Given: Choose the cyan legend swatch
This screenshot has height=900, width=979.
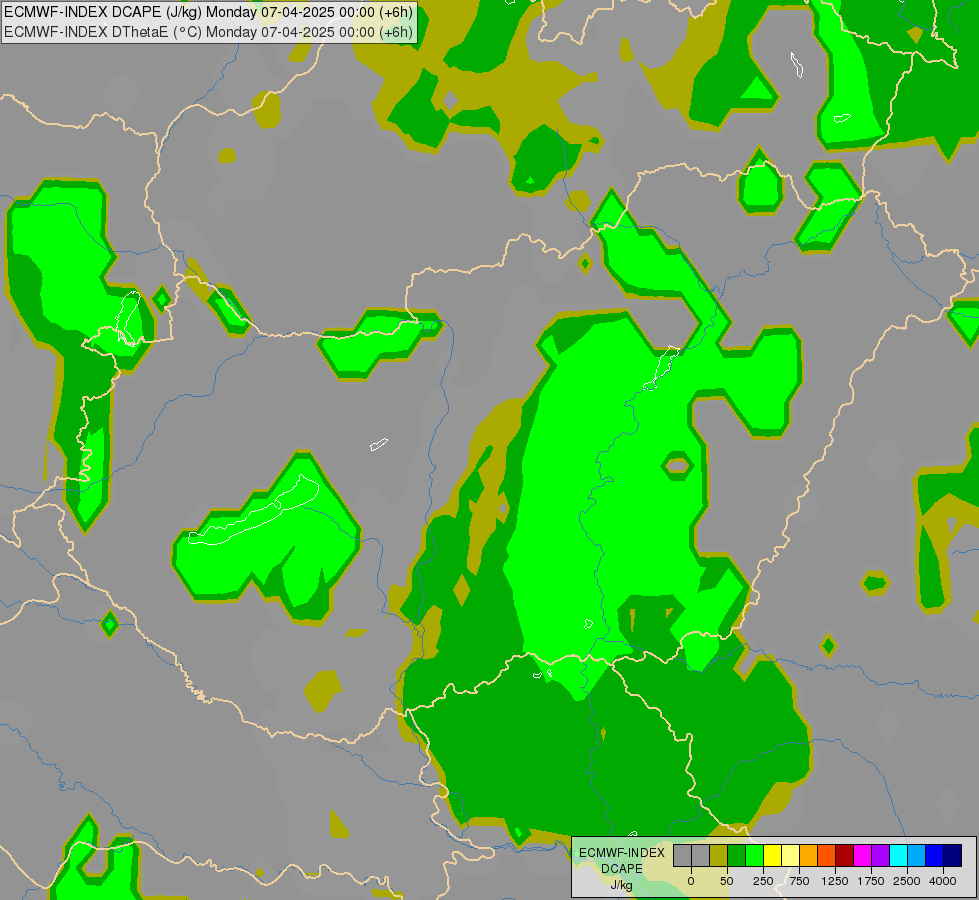Looking at the screenshot, I should point(898,855).
